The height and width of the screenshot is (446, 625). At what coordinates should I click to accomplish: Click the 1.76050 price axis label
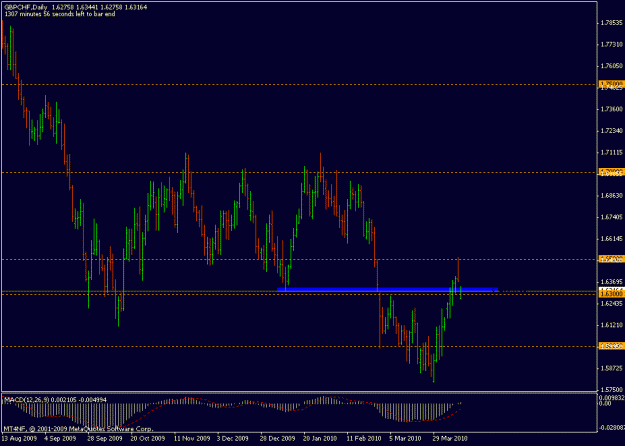pyautogui.click(x=611, y=66)
